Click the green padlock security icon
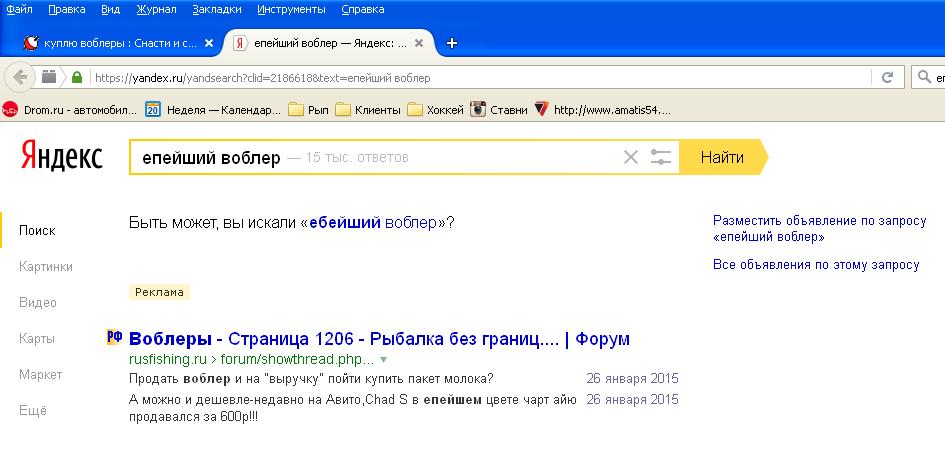Image resolution: width=945 pixels, height=450 pixels. click(77, 77)
